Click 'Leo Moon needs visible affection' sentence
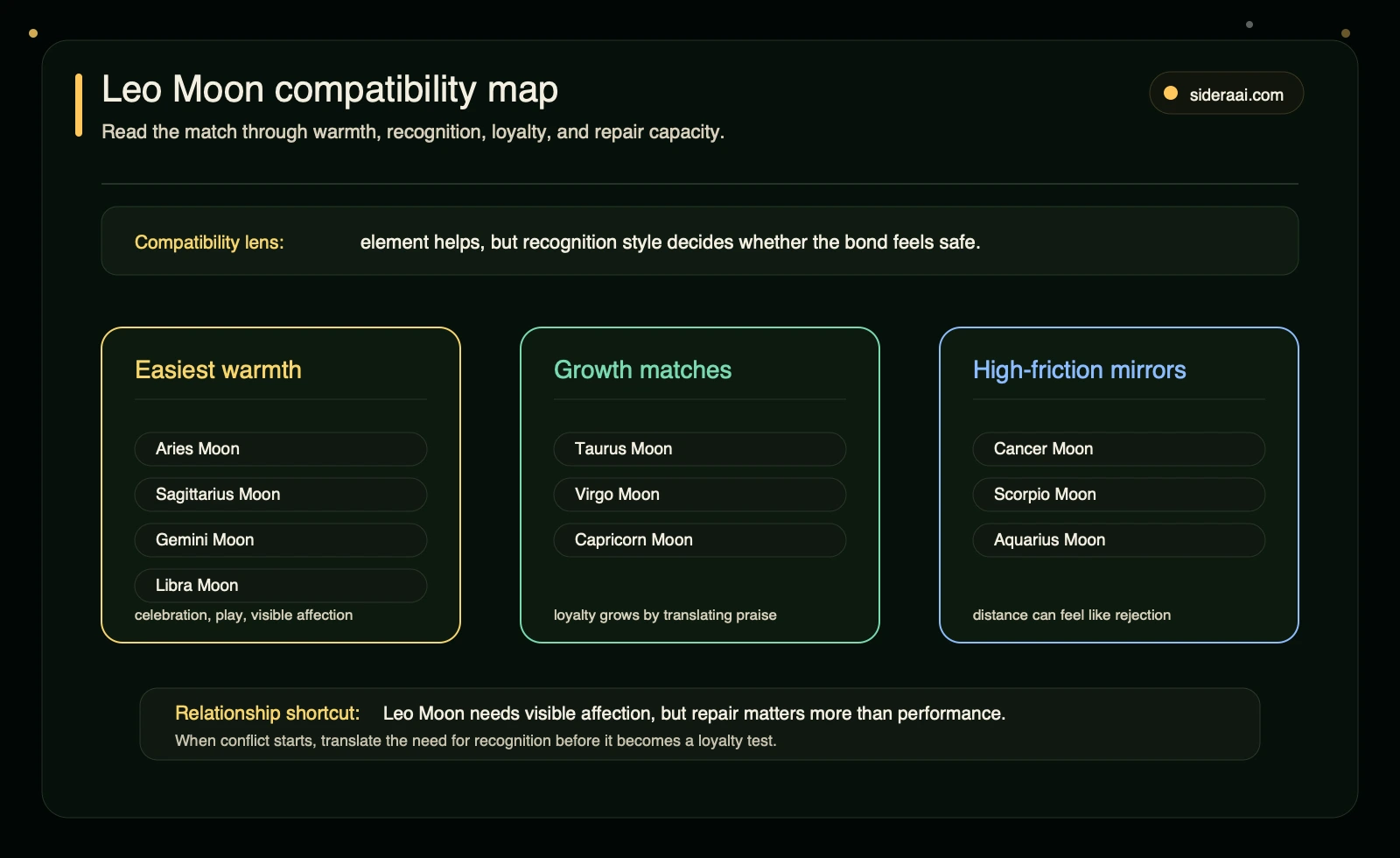 coord(694,714)
